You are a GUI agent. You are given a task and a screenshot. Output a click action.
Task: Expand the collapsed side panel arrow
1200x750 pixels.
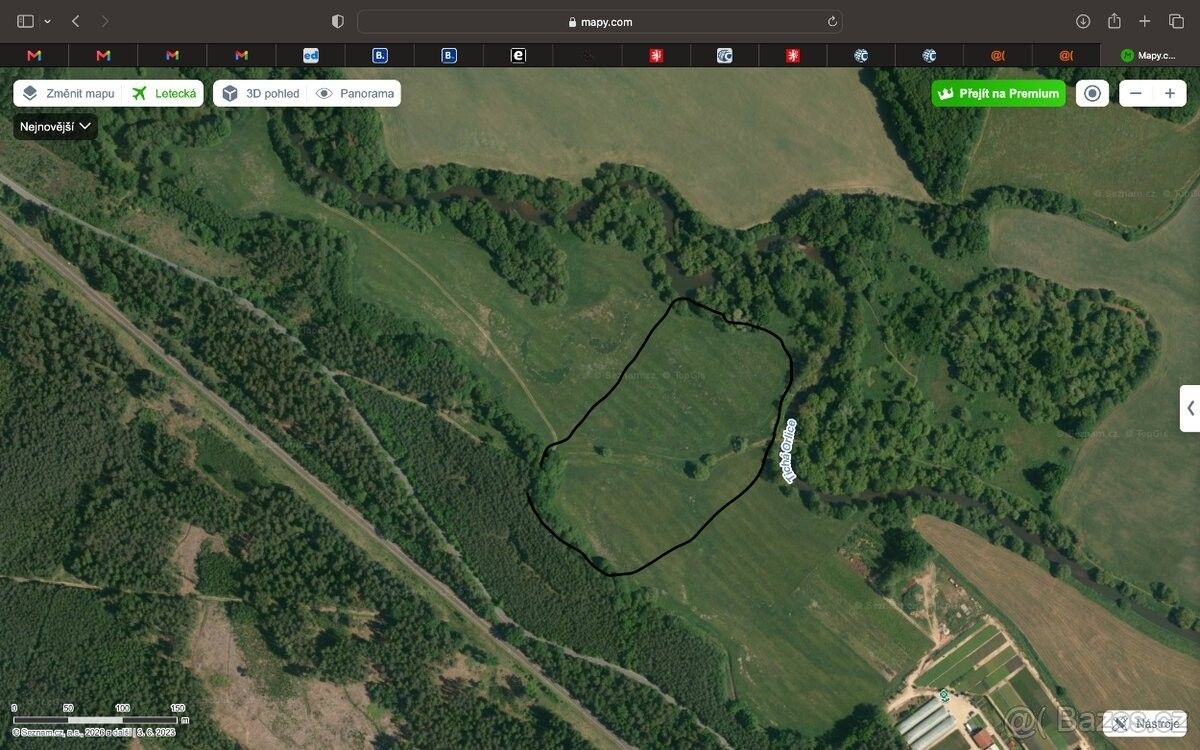tap(1190, 408)
